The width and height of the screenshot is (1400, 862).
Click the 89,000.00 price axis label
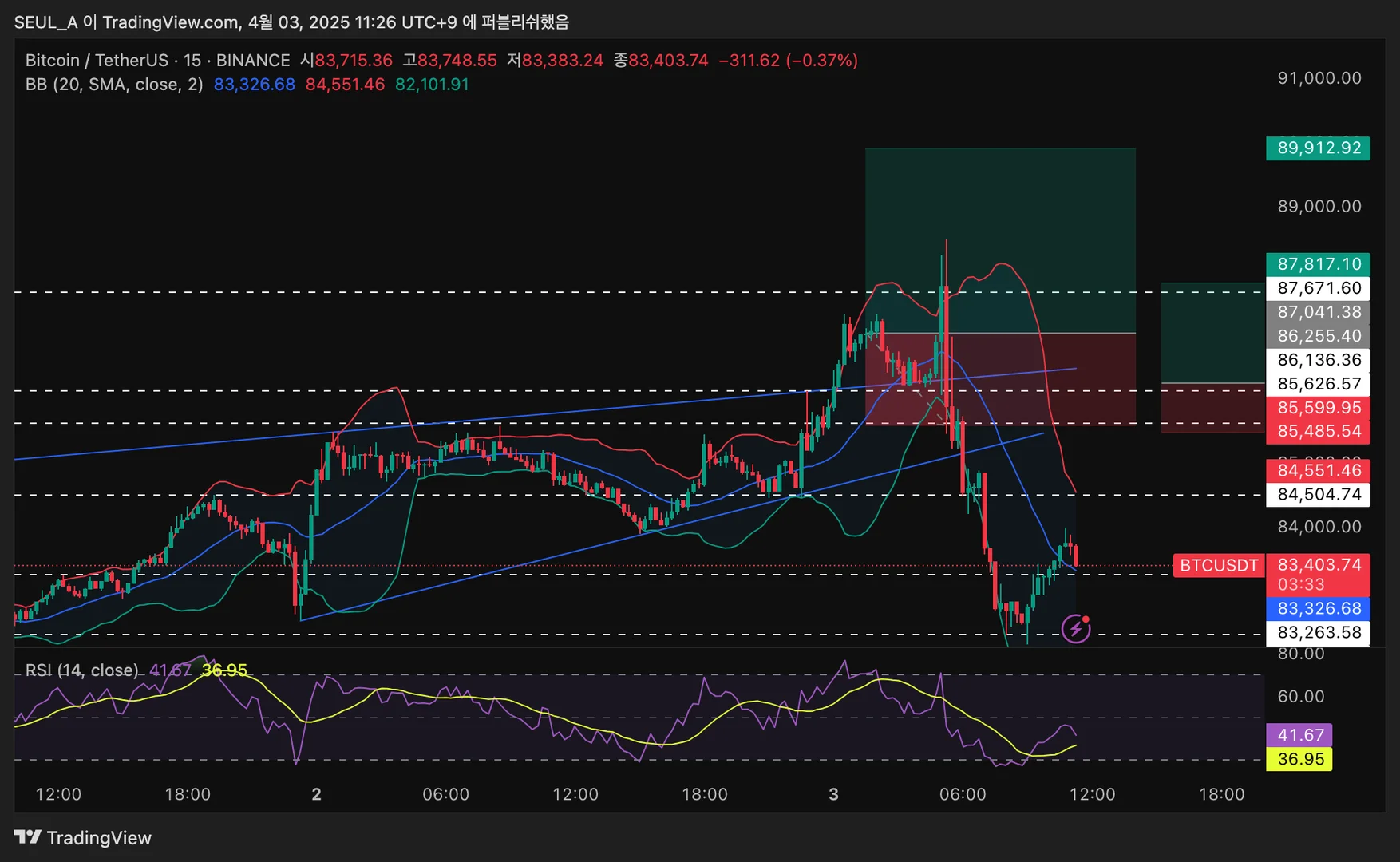pos(1319,206)
